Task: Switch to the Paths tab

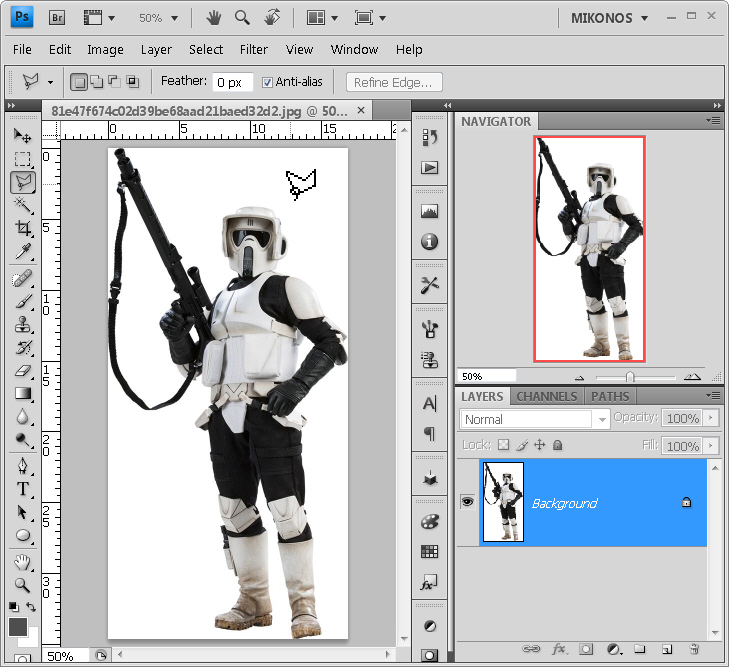Action: pos(610,396)
